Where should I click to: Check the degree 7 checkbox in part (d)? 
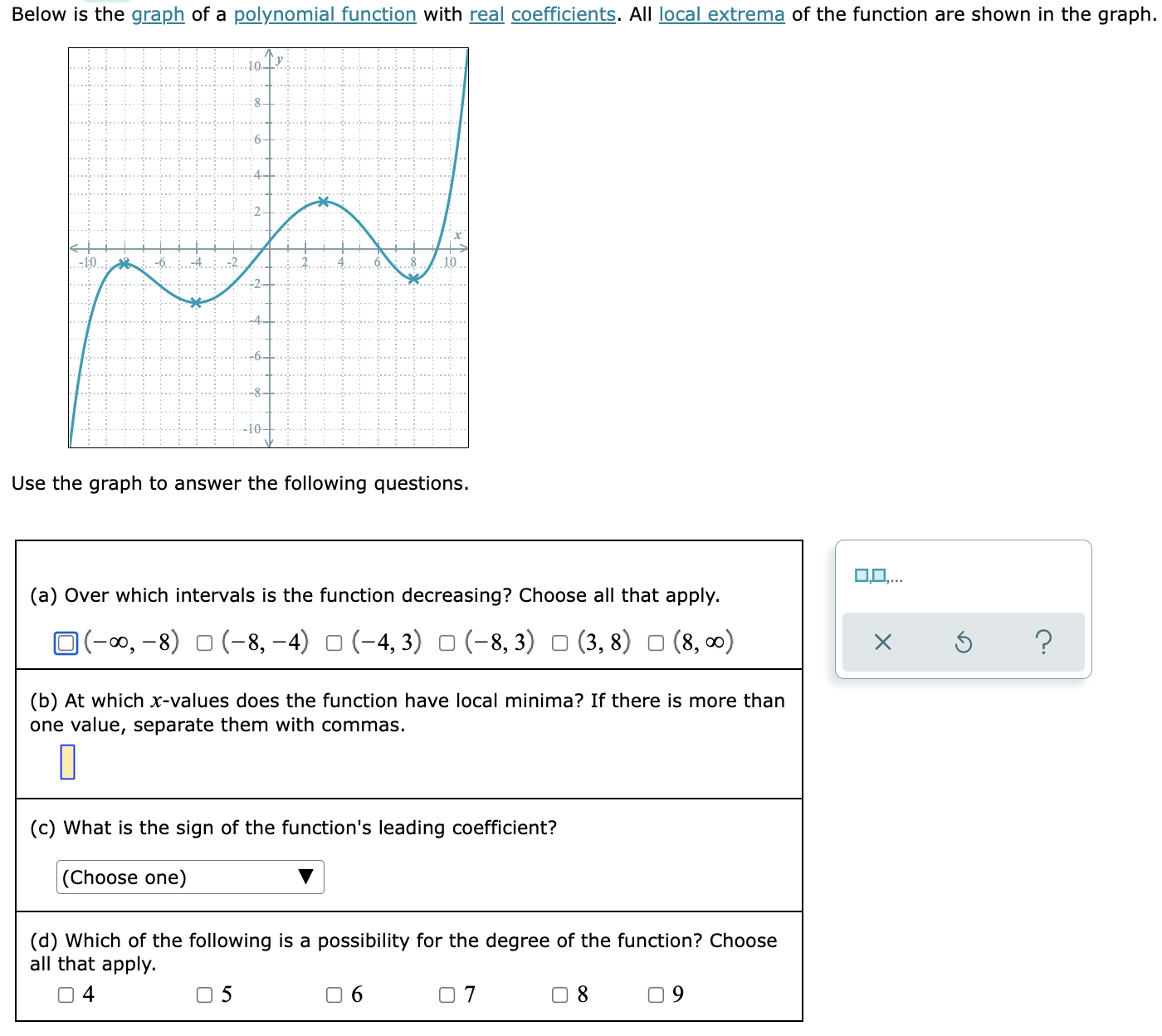coord(447,994)
